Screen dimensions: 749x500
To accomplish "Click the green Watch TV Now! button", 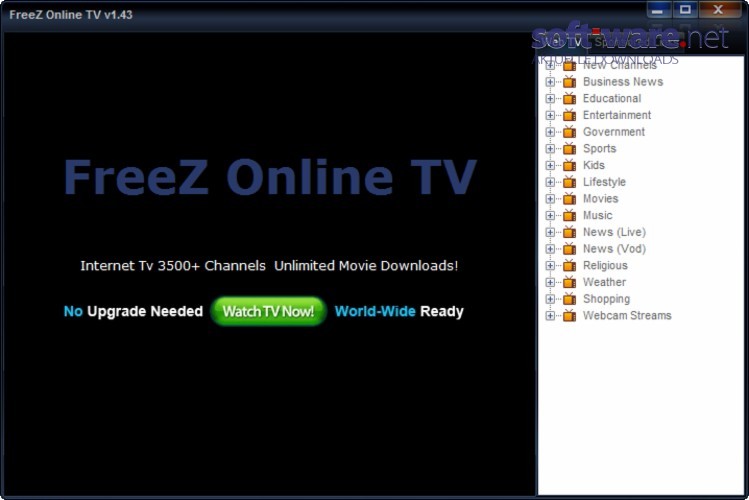I will [x=268, y=311].
